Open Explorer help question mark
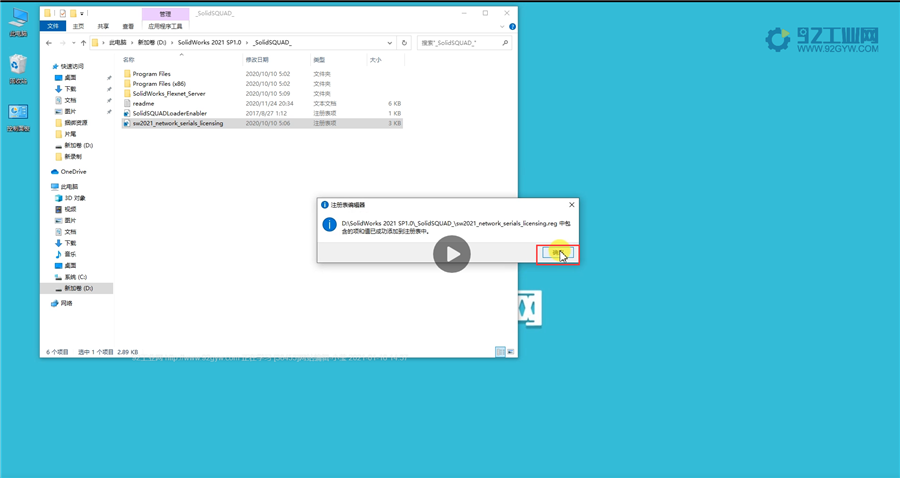The height and width of the screenshot is (478, 900). point(513,26)
